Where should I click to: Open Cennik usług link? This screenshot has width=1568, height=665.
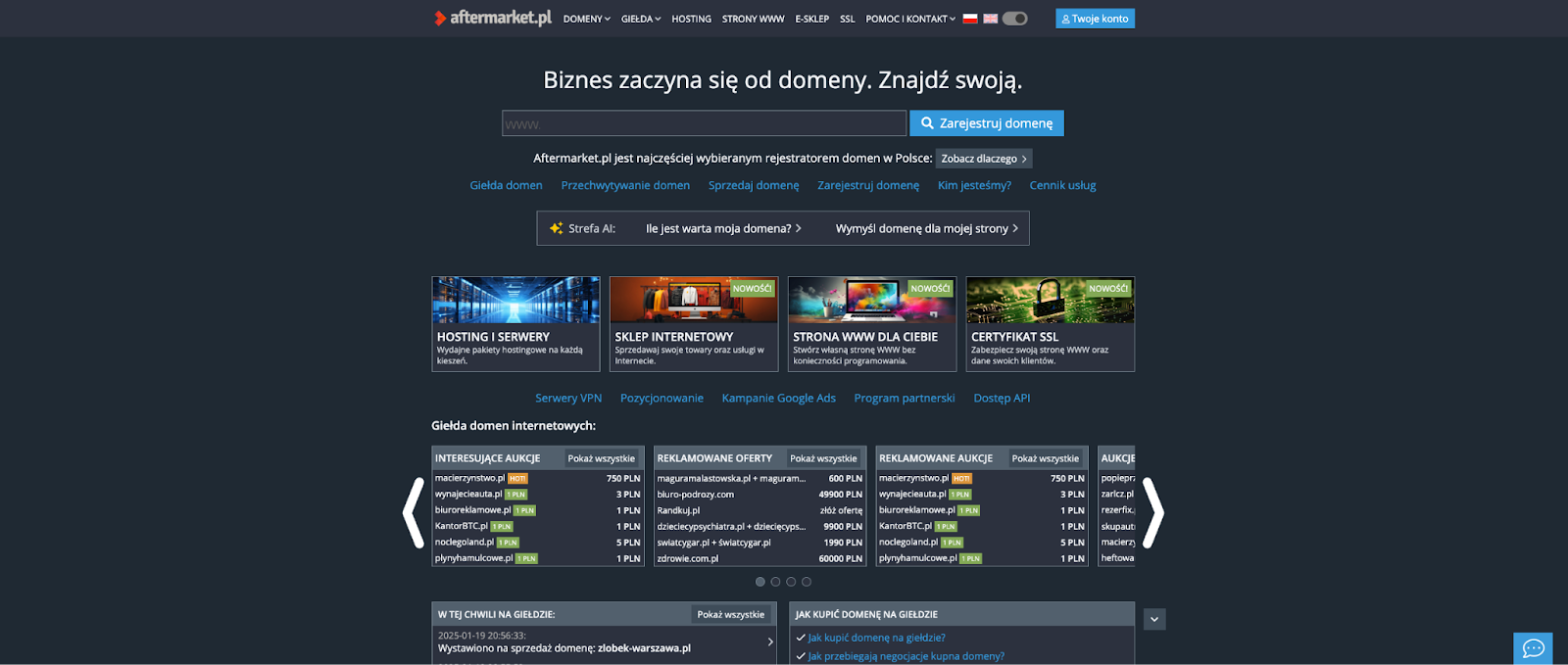pos(1062,185)
